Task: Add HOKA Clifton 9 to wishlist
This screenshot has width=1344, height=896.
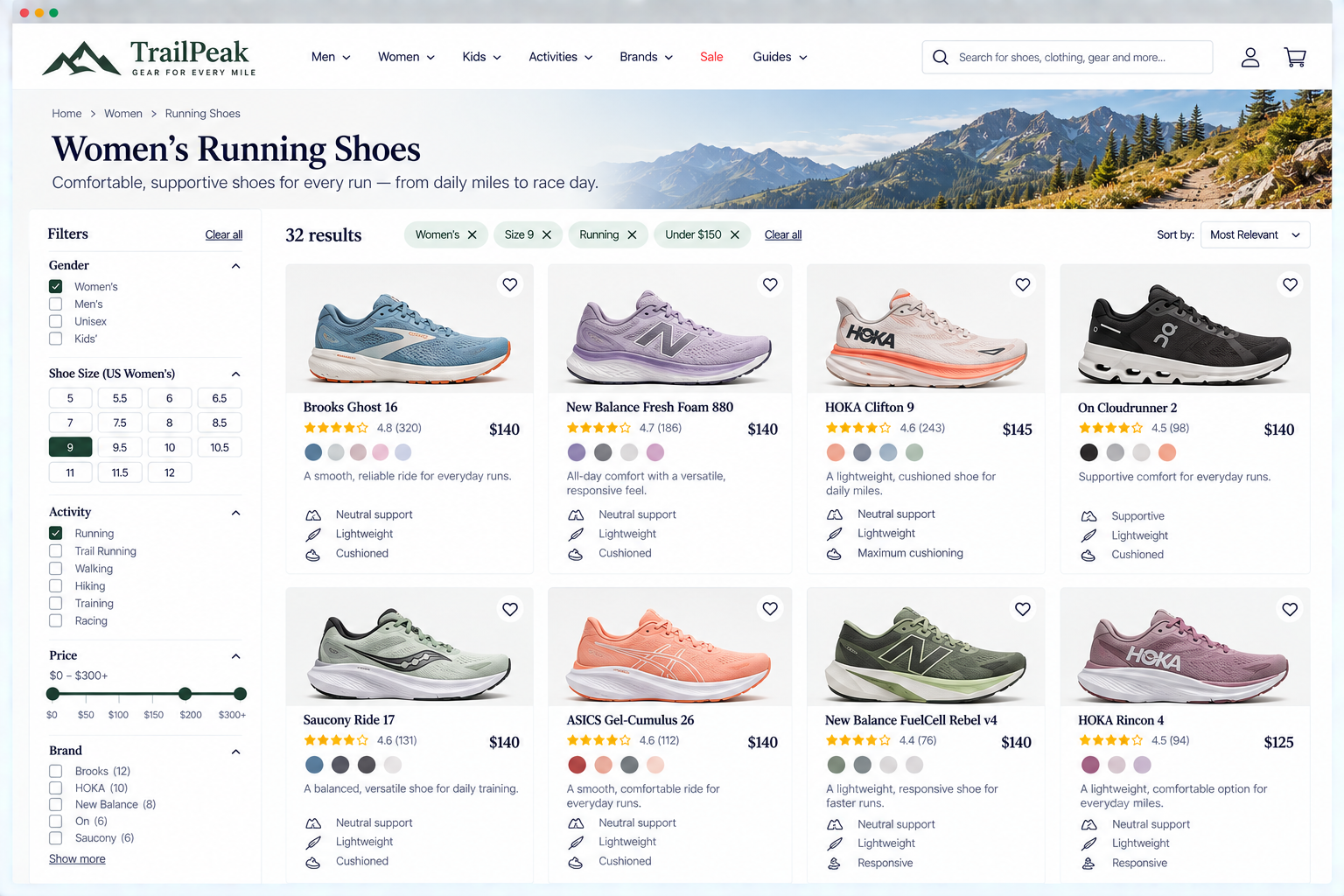Action: point(1023,284)
